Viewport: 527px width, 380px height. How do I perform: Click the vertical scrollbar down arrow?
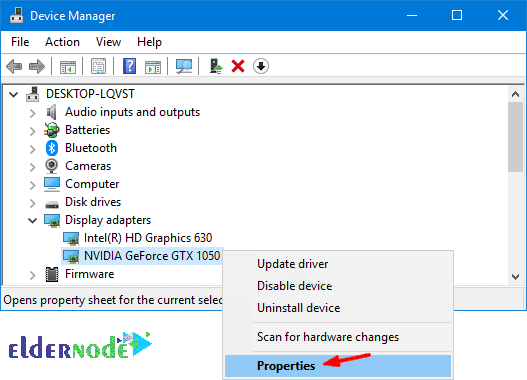[x=515, y=277]
